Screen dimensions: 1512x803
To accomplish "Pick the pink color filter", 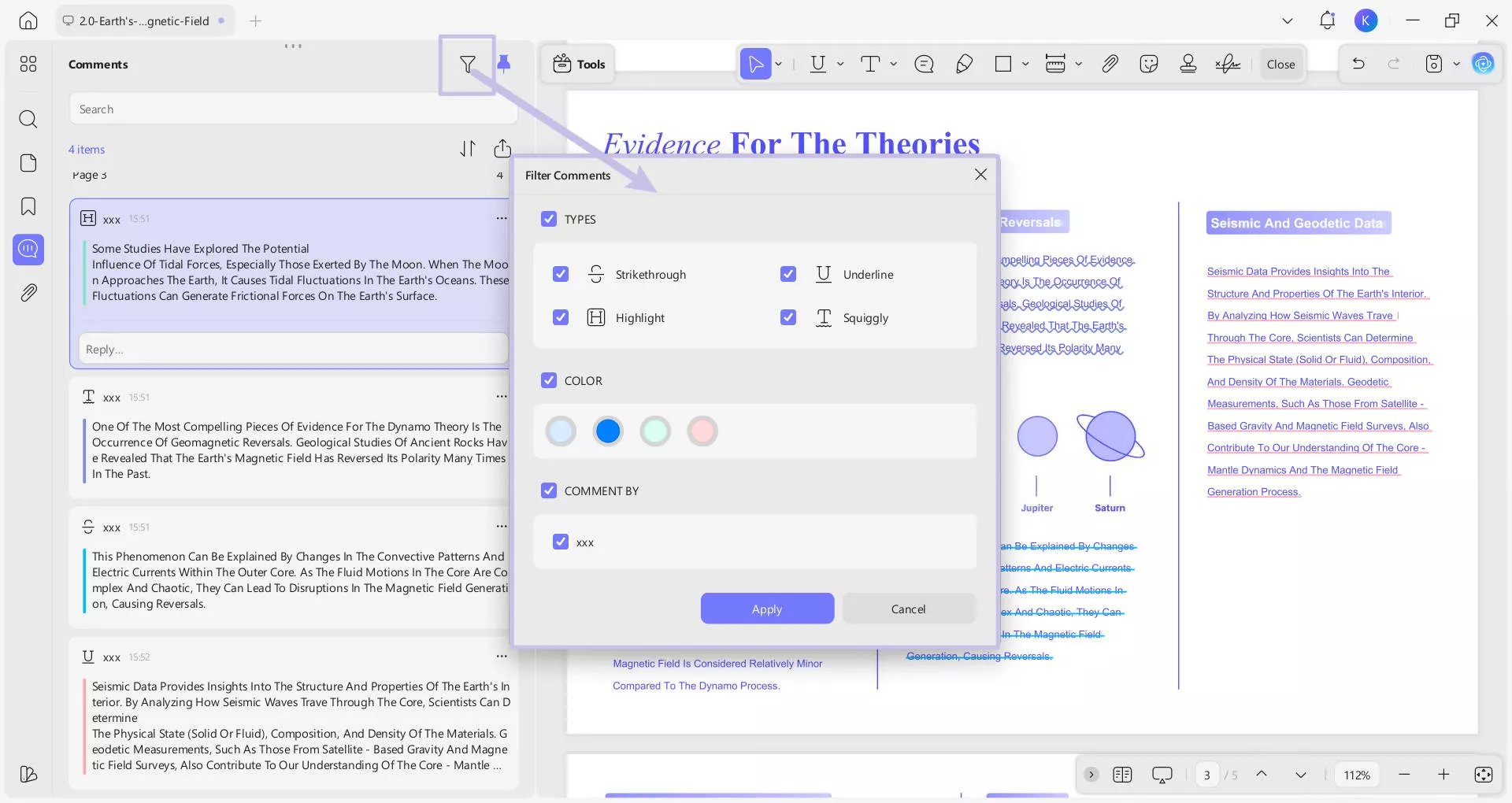I will click(x=702, y=431).
